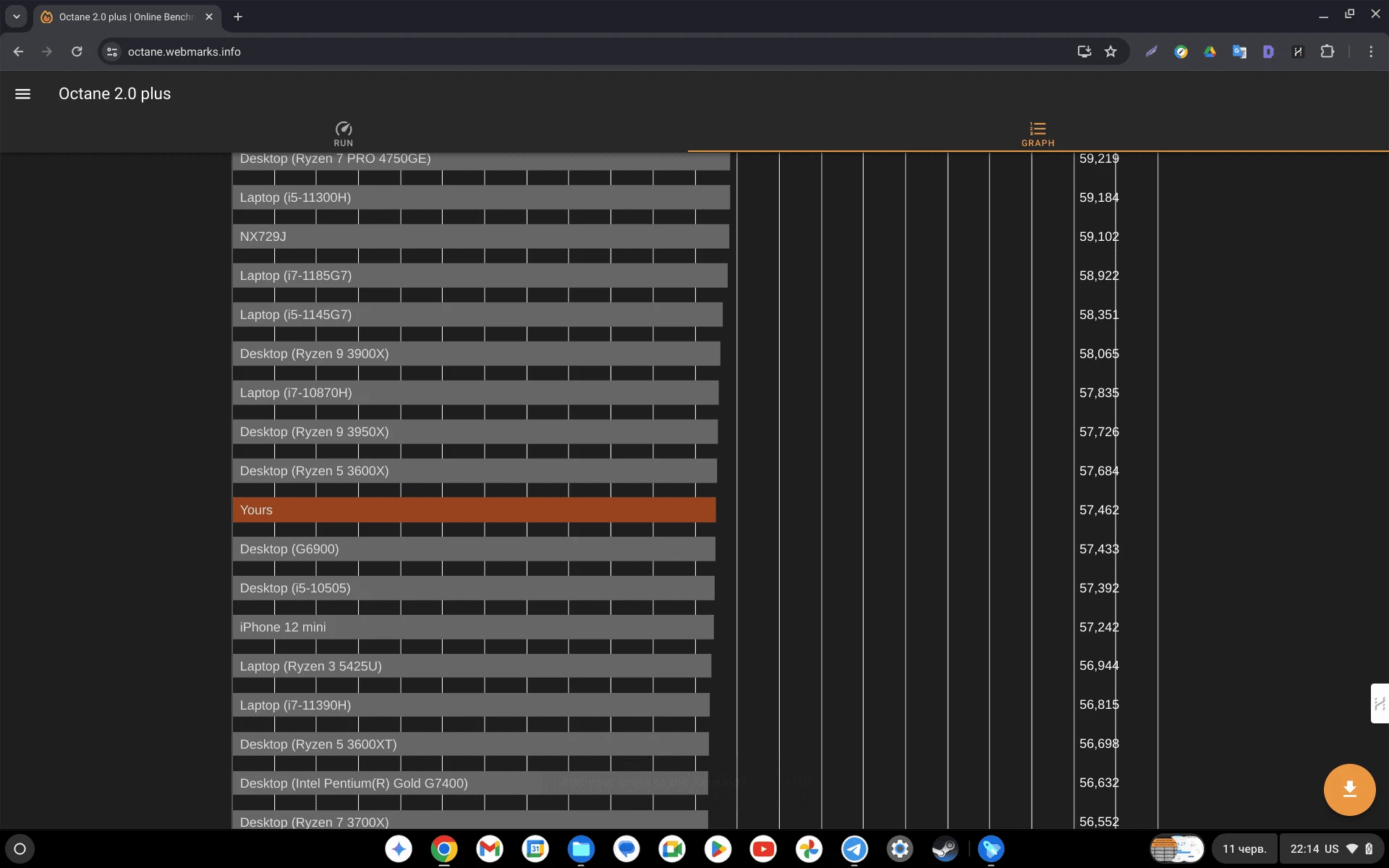Open the ChromeOS launcher
1389x868 pixels.
(x=20, y=848)
